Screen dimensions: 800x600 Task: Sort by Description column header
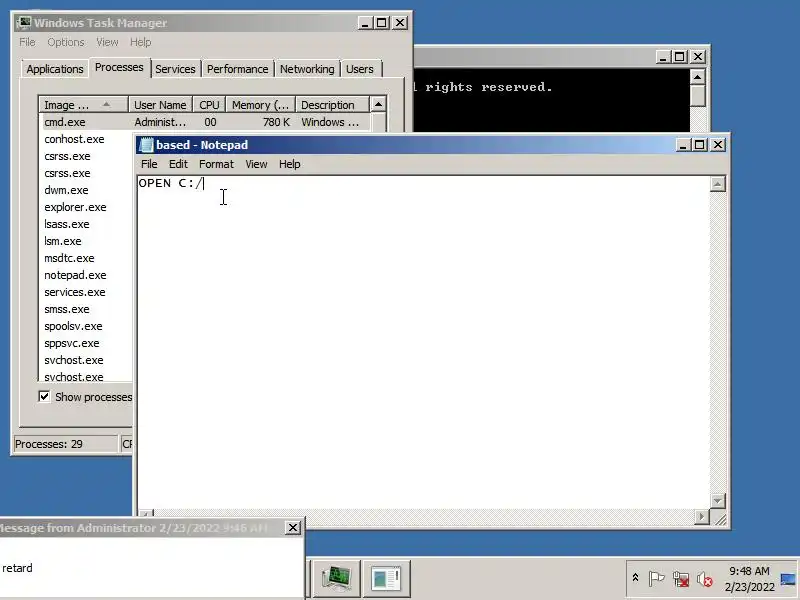332,105
